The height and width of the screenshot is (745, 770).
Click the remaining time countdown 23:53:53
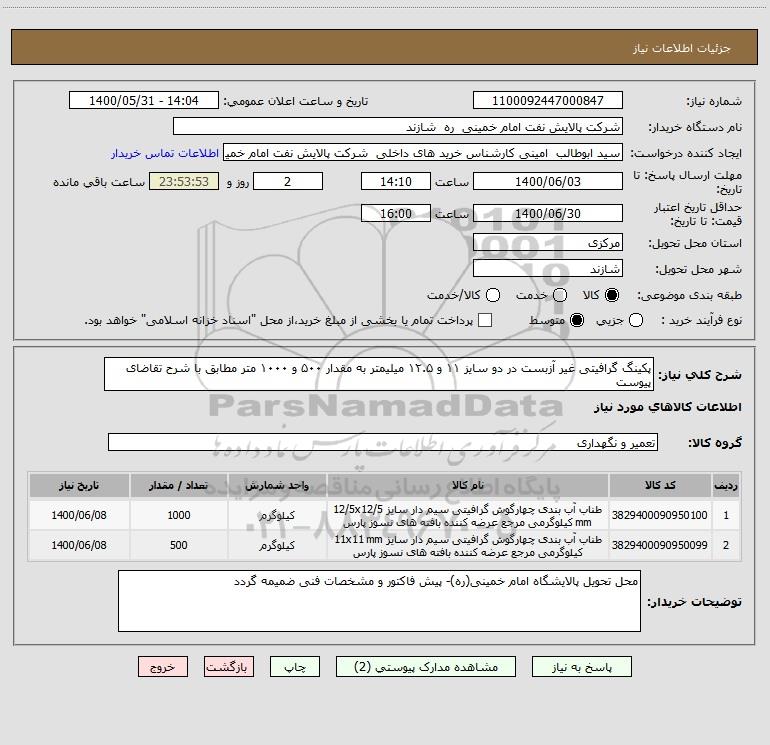point(184,181)
